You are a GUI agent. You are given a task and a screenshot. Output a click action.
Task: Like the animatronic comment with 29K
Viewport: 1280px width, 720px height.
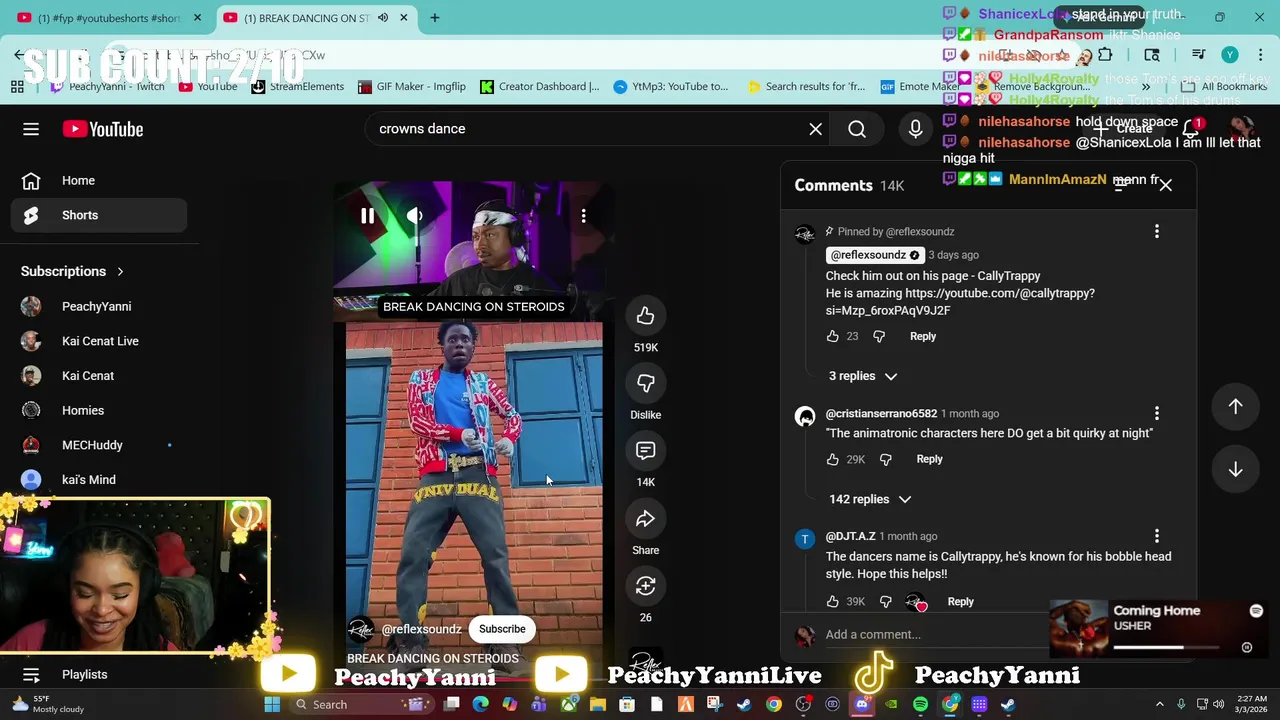tap(832, 460)
